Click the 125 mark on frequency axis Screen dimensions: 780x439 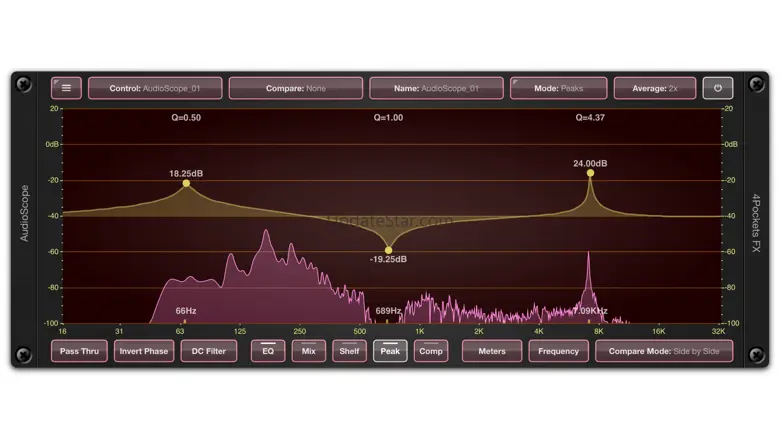point(240,331)
